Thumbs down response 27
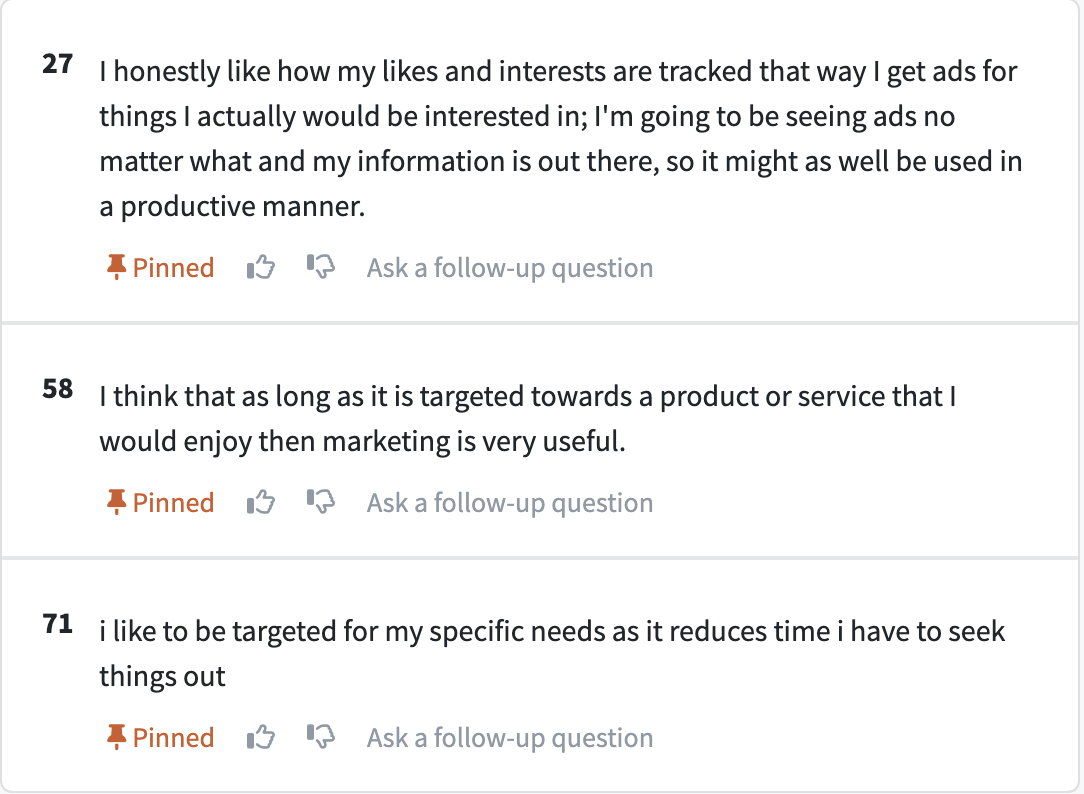The image size is (1084, 794). tap(321, 267)
